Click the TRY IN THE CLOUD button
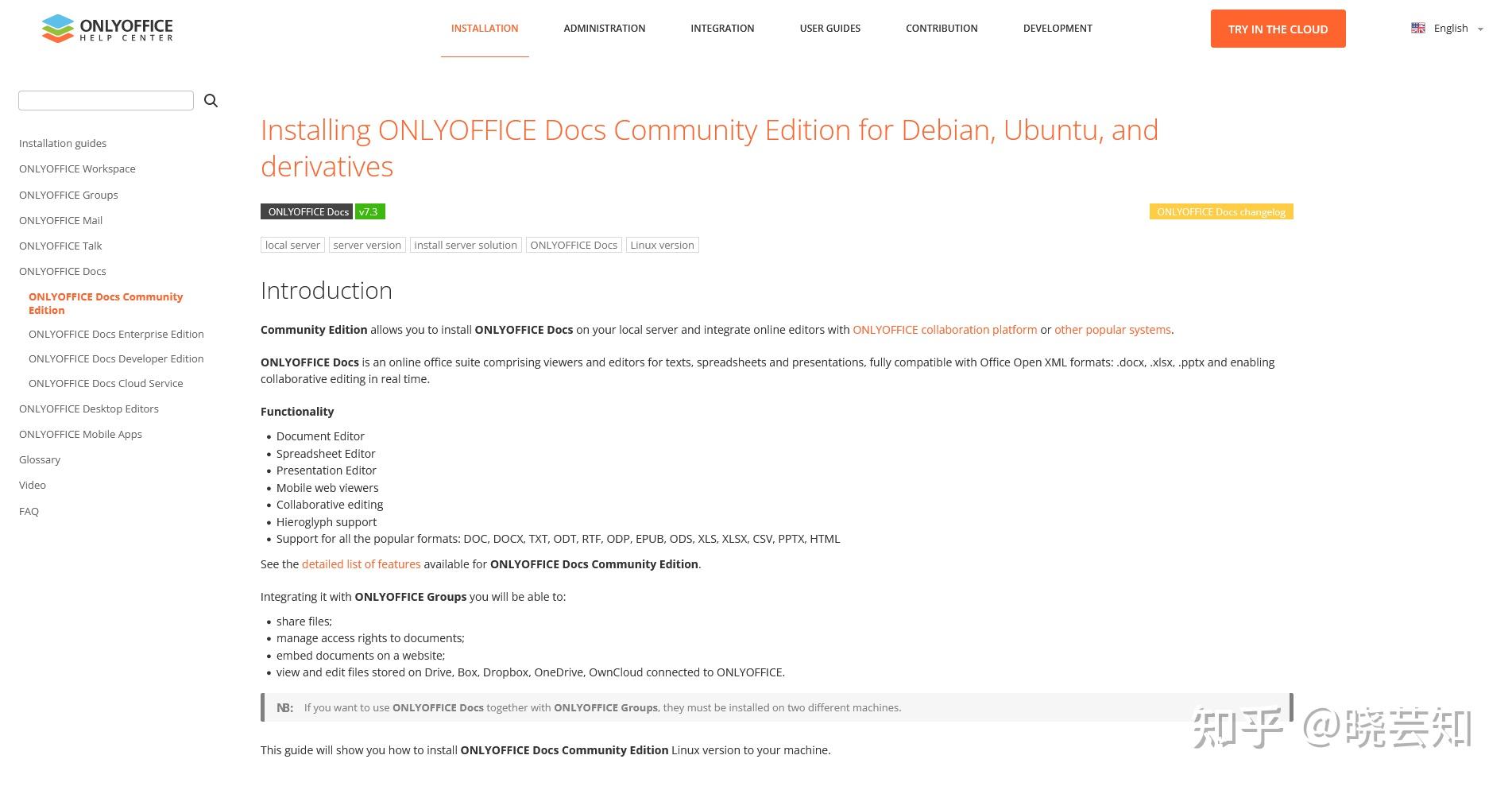 point(1277,28)
